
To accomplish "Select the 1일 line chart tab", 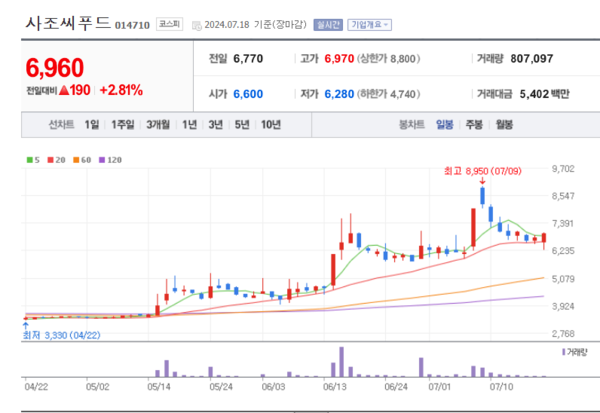I will (x=92, y=124).
